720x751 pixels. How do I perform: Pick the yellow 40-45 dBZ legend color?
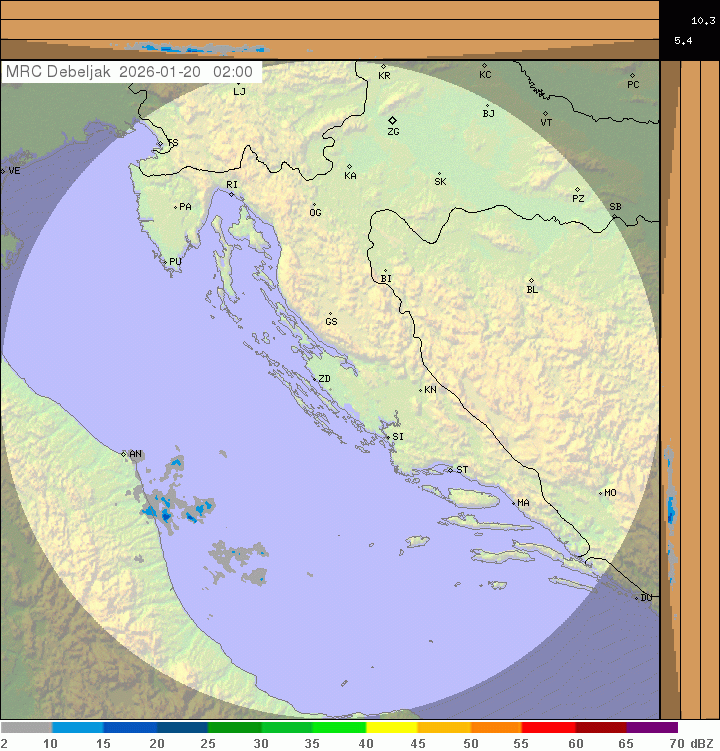click(391, 728)
